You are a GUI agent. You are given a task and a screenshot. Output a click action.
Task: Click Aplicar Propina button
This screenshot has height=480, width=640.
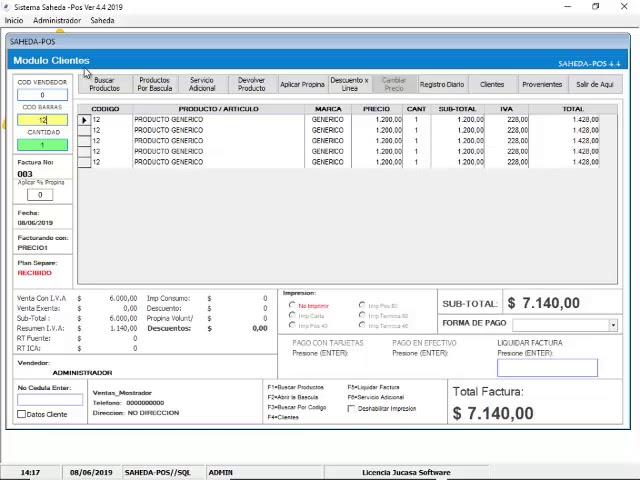click(x=302, y=84)
